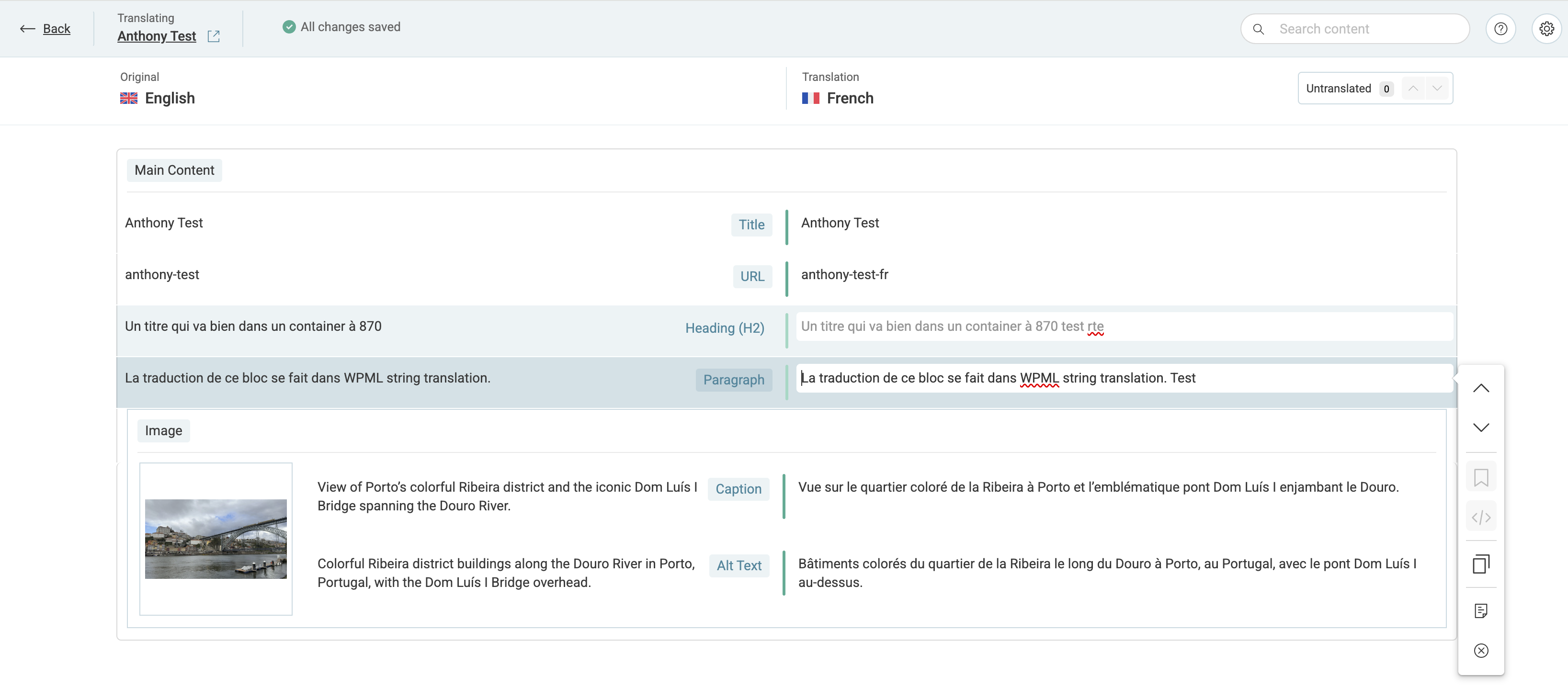
Task: Copy original text using the copy icon
Action: [x=1480, y=564]
